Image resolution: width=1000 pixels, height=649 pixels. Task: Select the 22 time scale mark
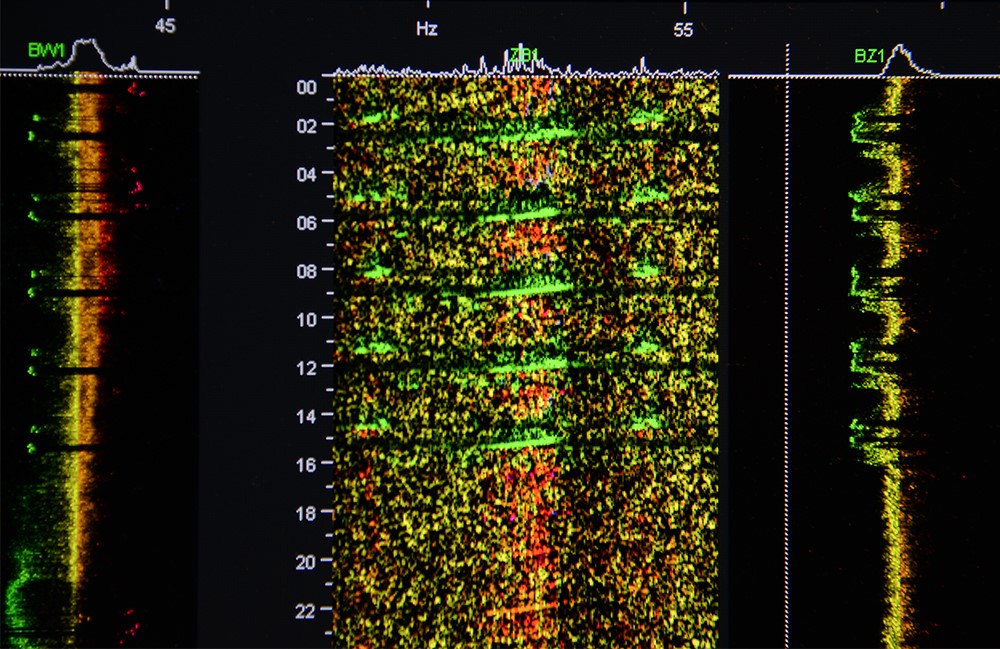point(307,611)
